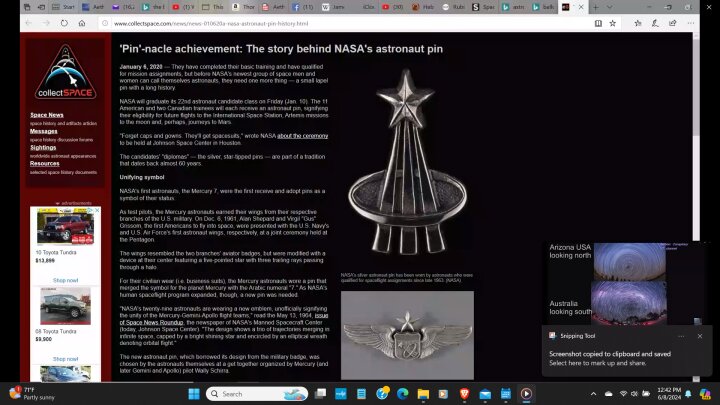Image resolution: width=720 pixels, height=405 pixels.
Task: Click Shop now under 10 Toyota Tundra
Action: click(66, 280)
